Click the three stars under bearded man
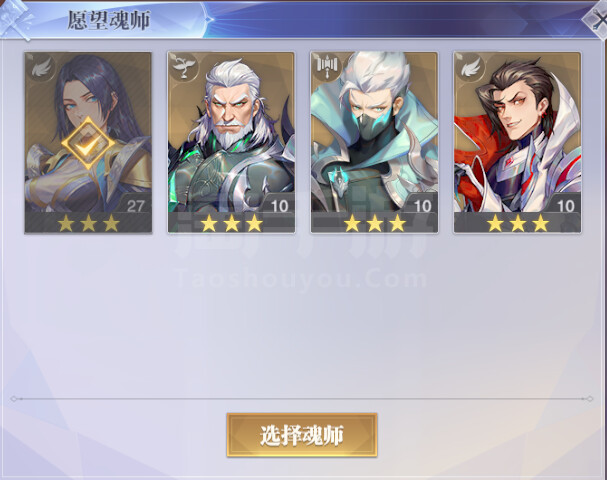This screenshot has height=480, width=607. coord(231,223)
